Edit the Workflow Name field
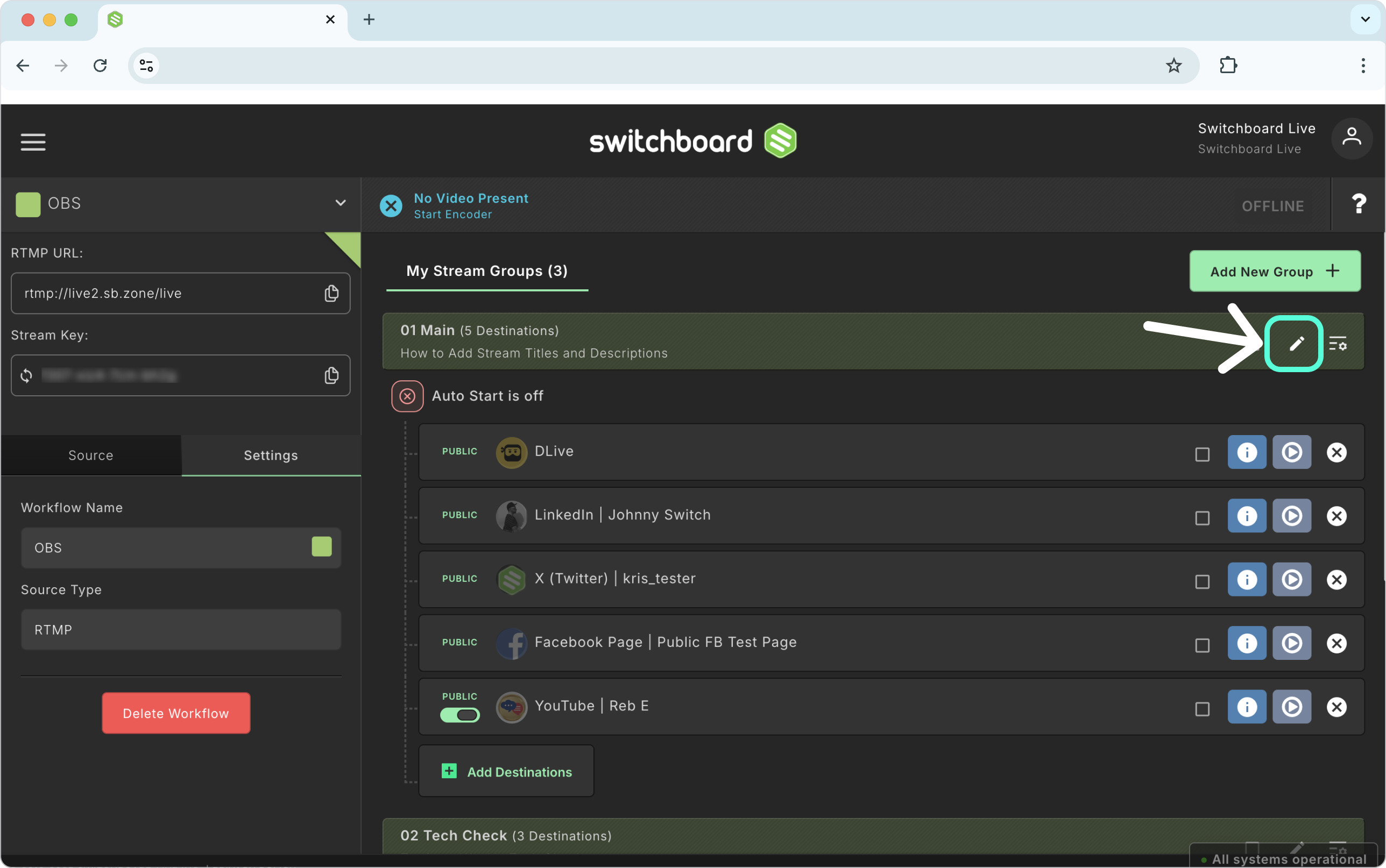The width and height of the screenshot is (1386, 868). coord(181,547)
